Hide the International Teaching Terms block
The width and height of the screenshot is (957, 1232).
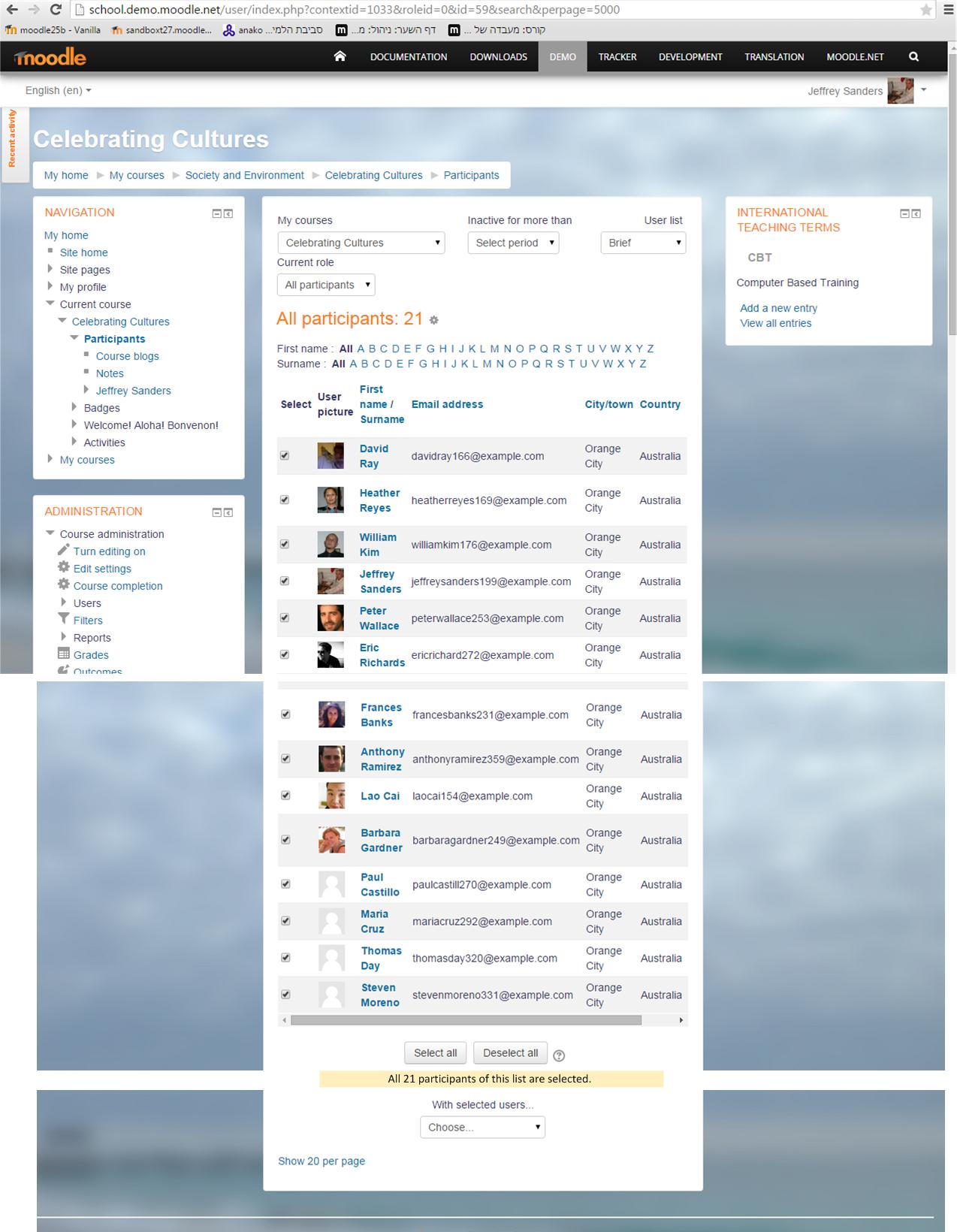(904, 213)
